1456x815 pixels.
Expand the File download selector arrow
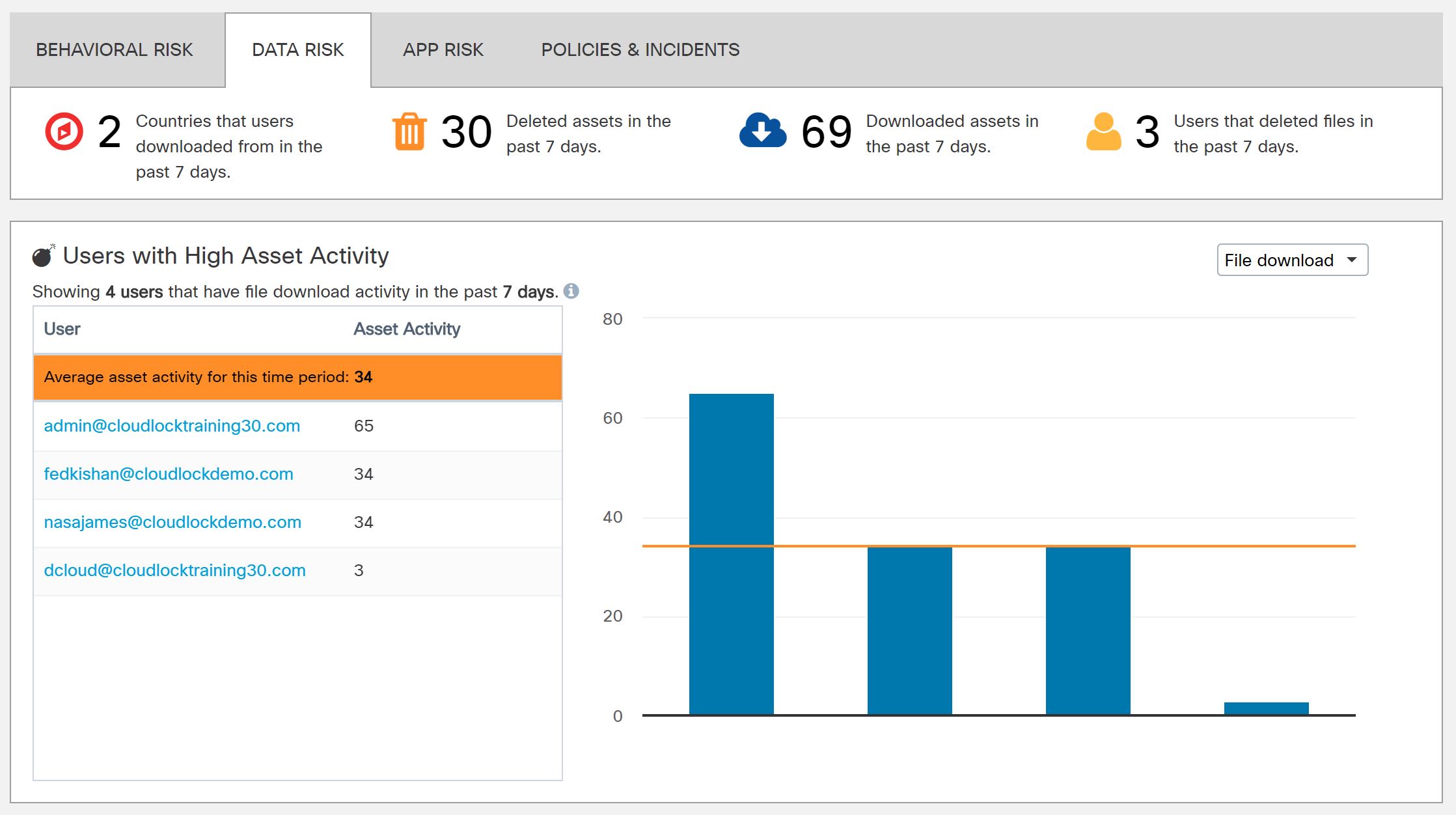click(1353, 260)
